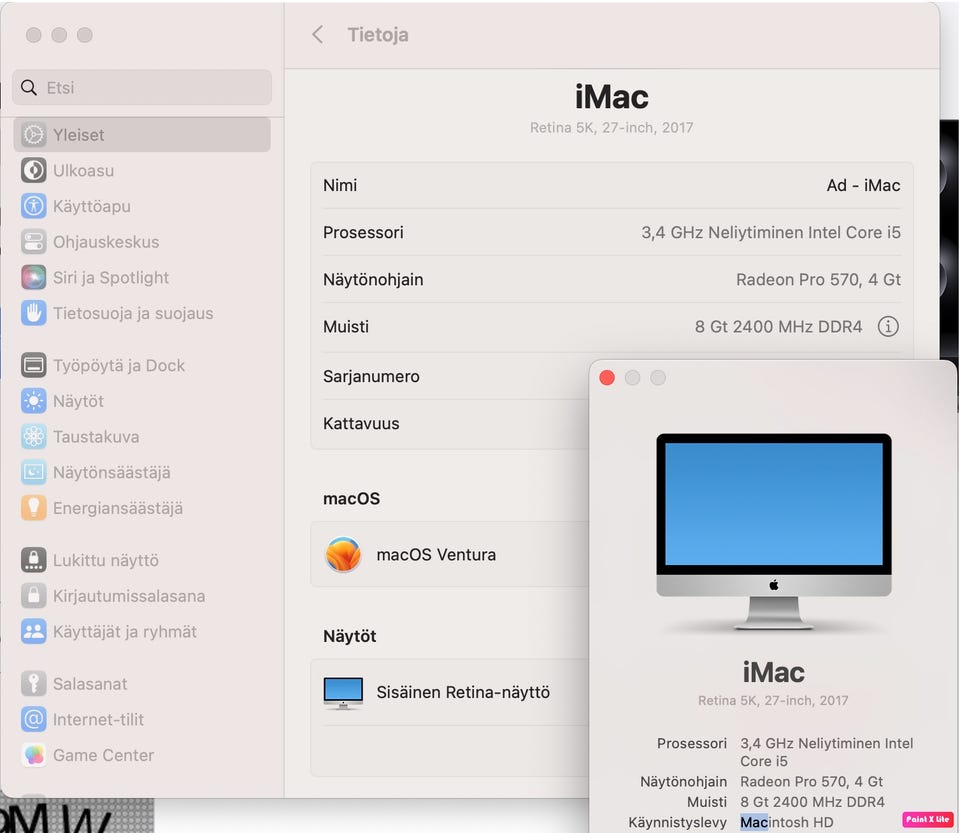Open Energiansäästäjä settings label
The width and height of the screenshot is (960, 833).
[118, 508]
